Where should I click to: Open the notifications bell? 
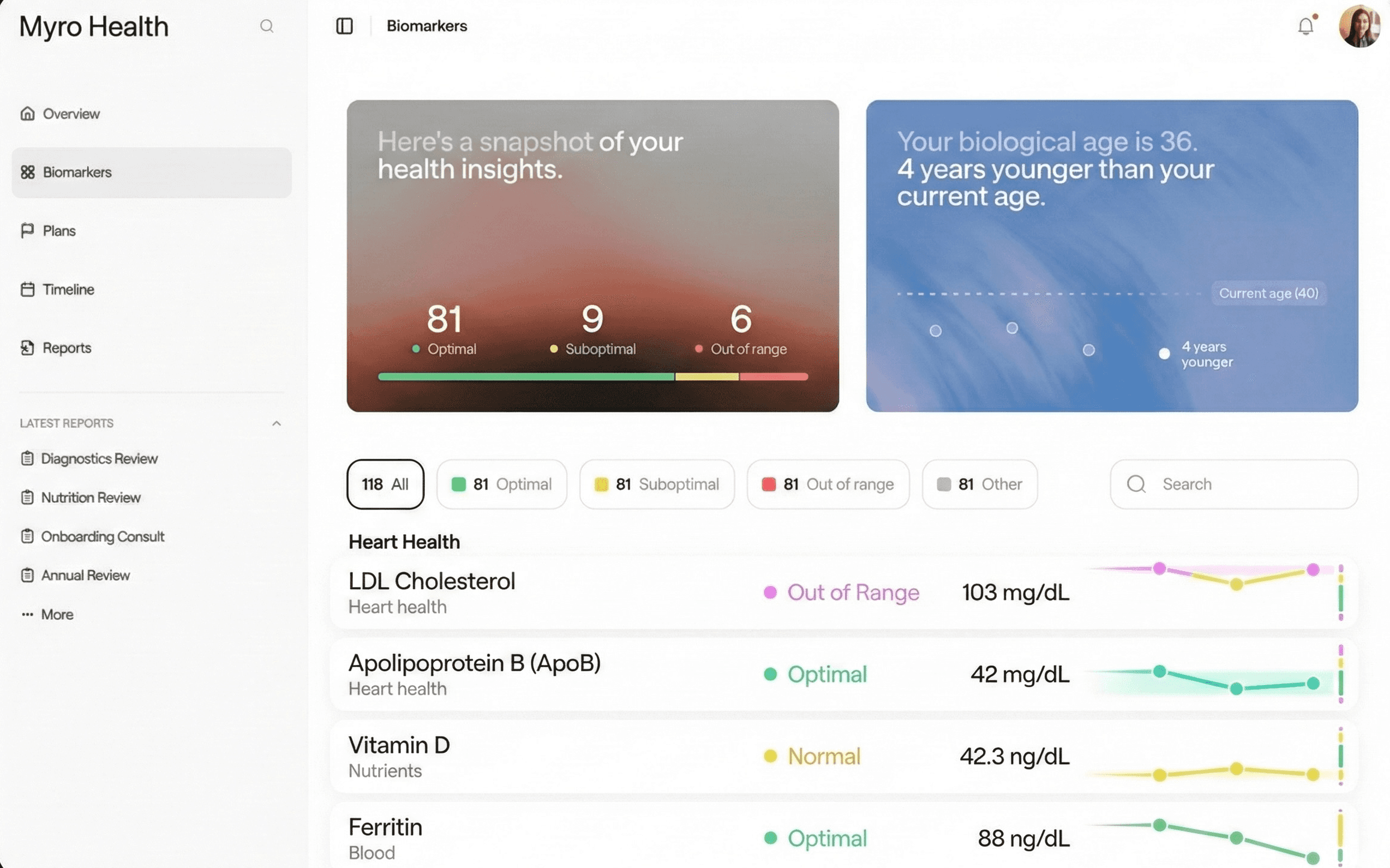pos(1305,26)
